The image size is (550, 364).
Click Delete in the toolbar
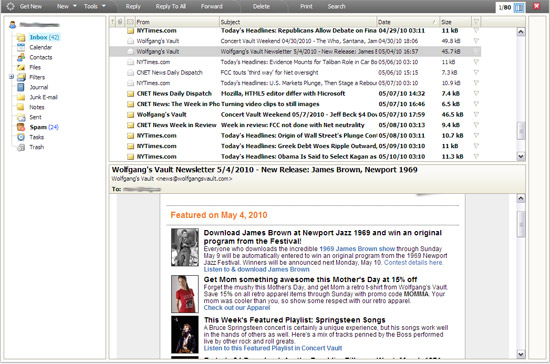(261, 6)
